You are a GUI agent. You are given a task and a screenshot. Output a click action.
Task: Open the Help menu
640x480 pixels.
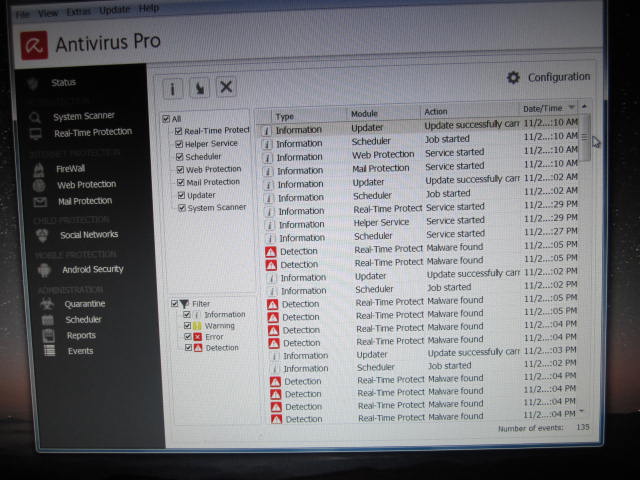(x=149, y=8)
